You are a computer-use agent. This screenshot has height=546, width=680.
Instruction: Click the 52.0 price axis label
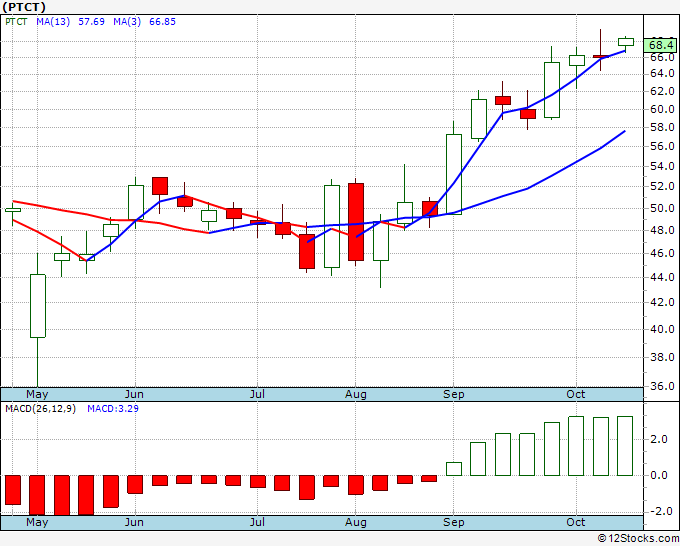pyautogui.click(x=662, y=187)
